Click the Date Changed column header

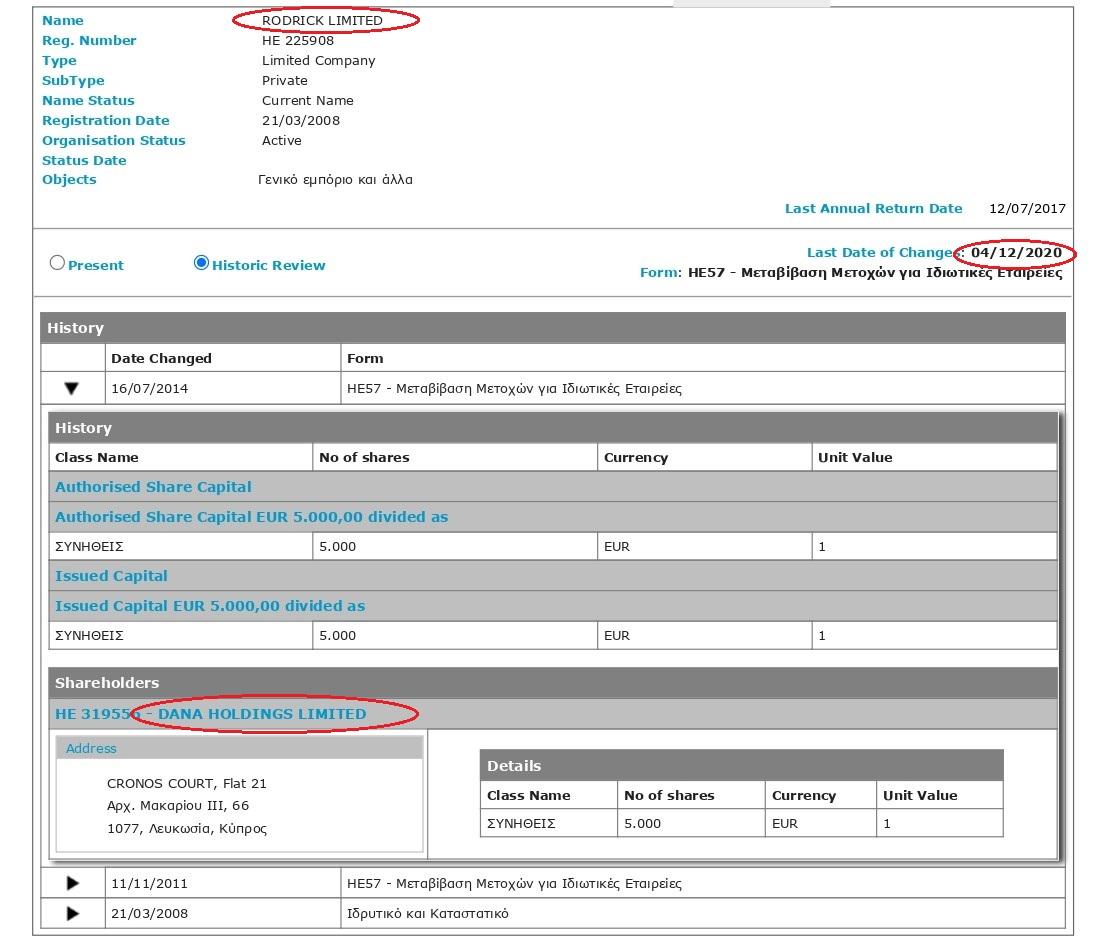(161, 358)
